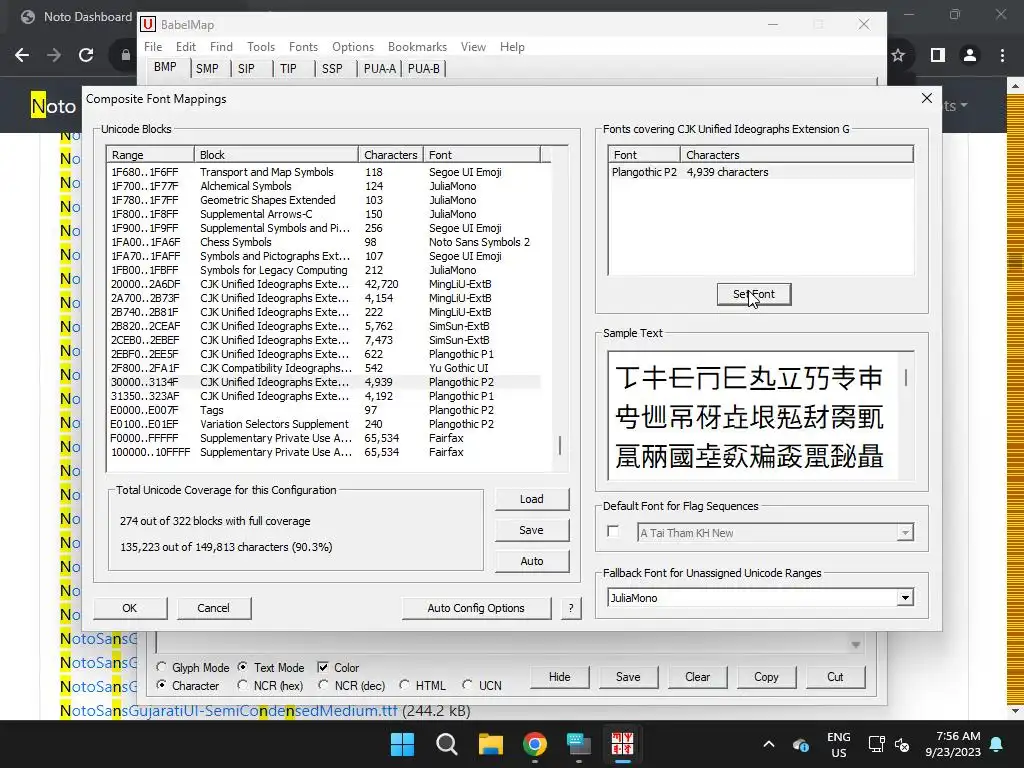Viewport: 1024px width, 768px height.
Task: Close the Composite Font Mappings dialog
Action: [x=927, y=98]
